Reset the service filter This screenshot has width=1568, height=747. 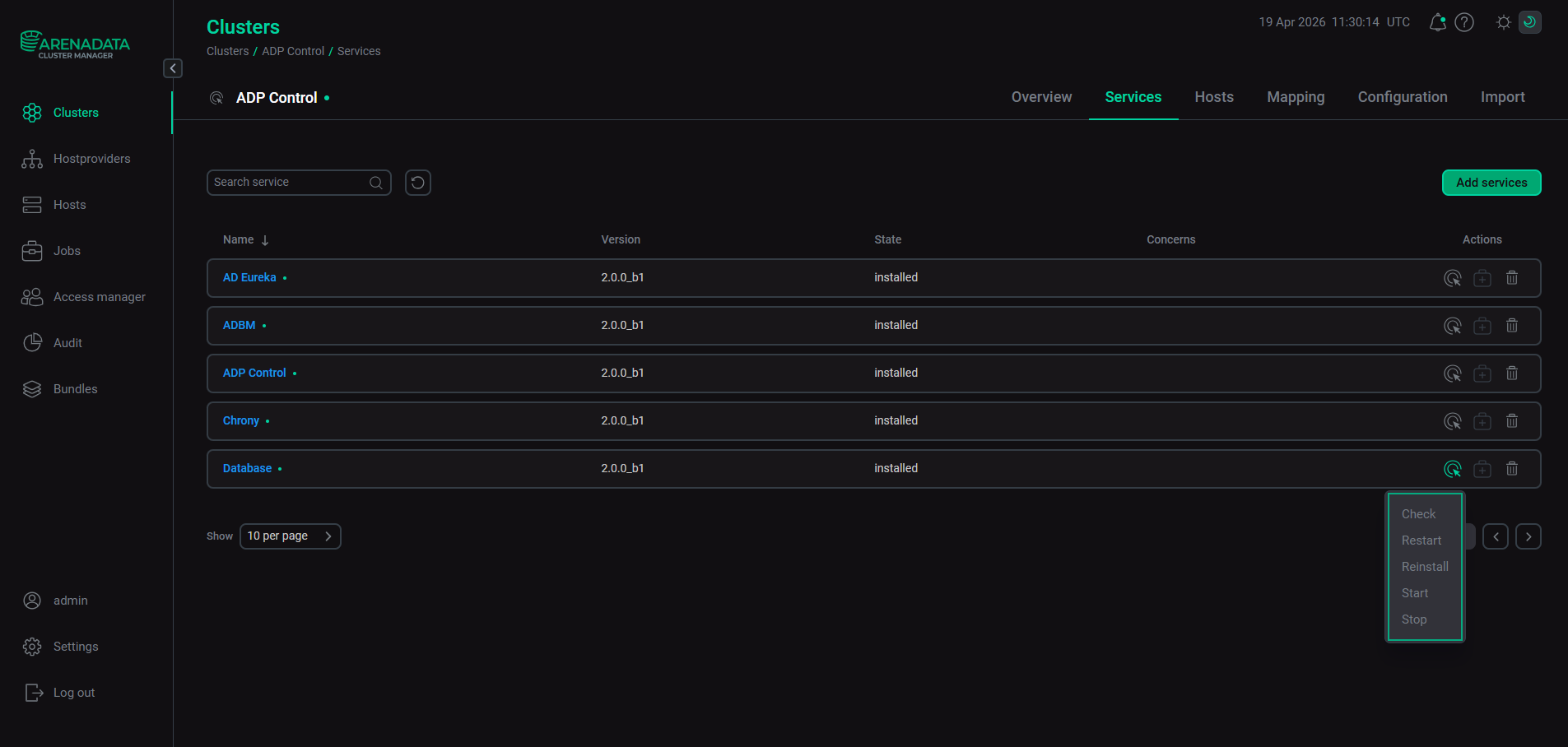[418, 183]
